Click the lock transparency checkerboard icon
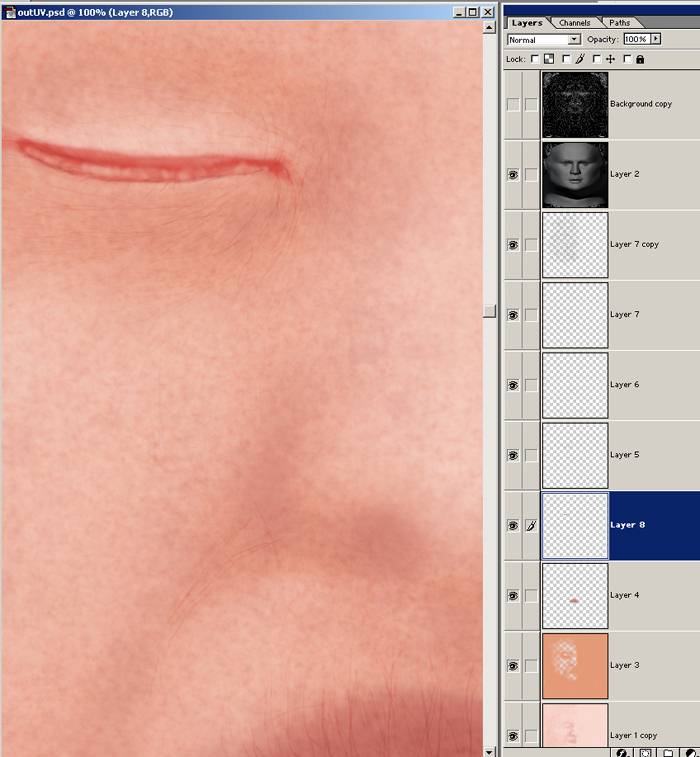Viewport: 700px width, 757px height. tap(549, 59)
